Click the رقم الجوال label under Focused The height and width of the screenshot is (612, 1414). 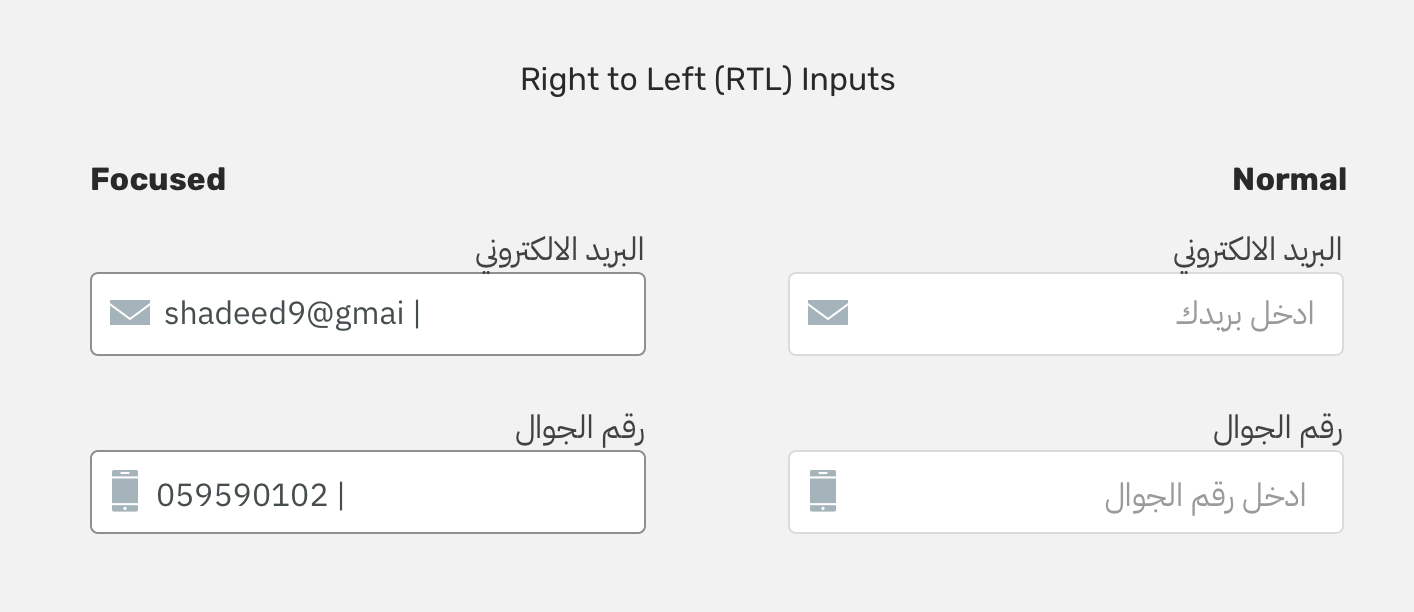(x=580, y=430)
